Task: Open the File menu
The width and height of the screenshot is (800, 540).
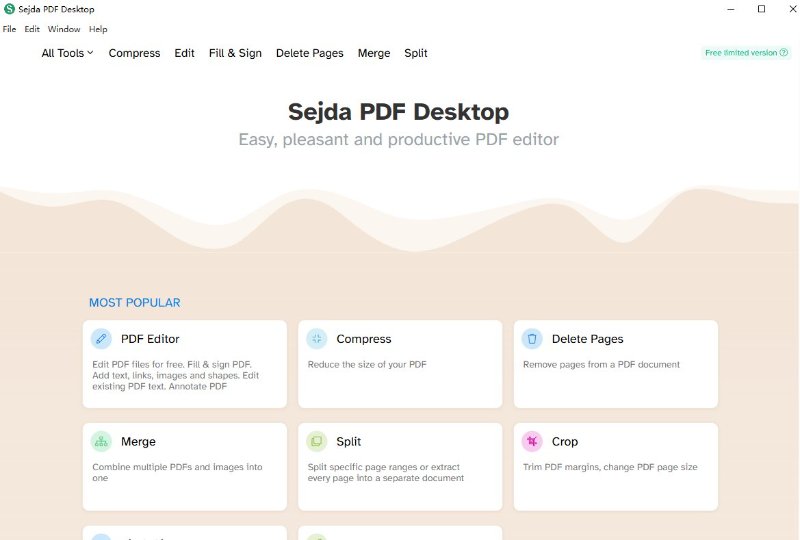Action: 9,29
